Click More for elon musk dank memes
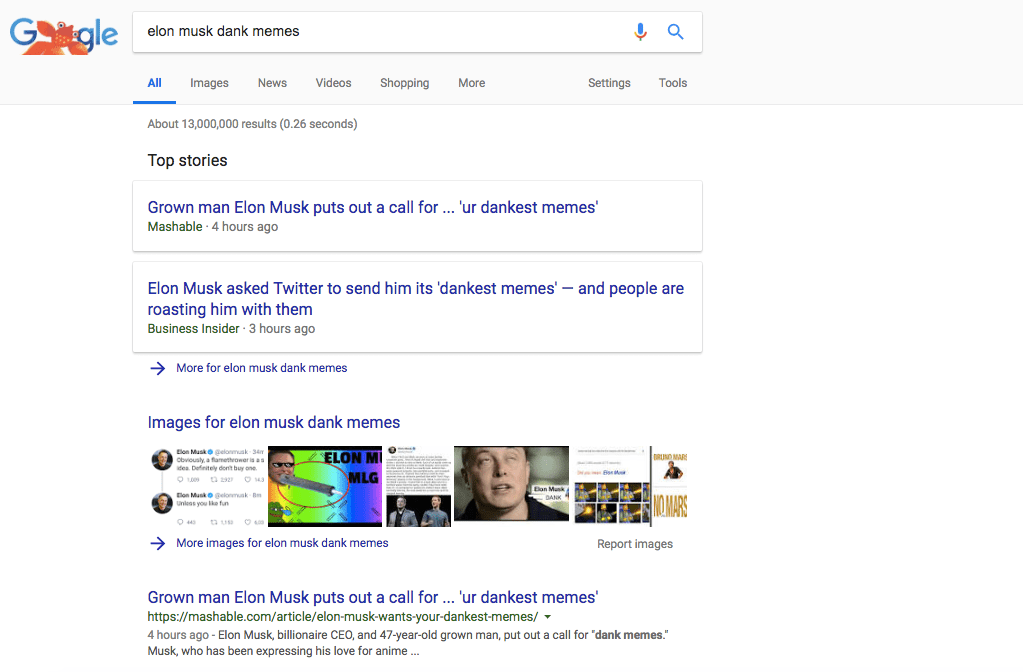The height and width of the screenshot is (672, 1023). click(261, 368)
